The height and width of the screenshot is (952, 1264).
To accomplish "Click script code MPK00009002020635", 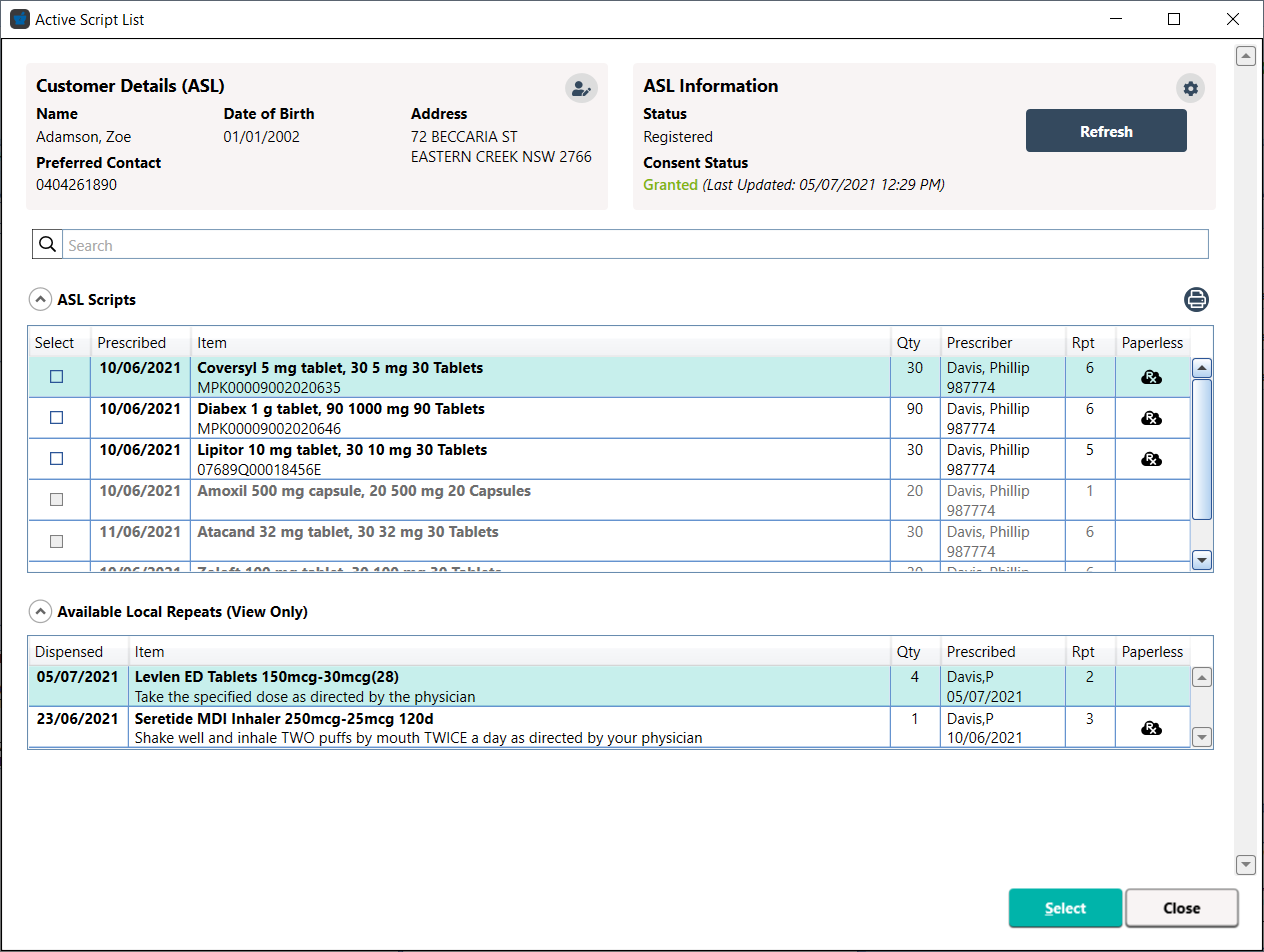I will pos(269,387).
